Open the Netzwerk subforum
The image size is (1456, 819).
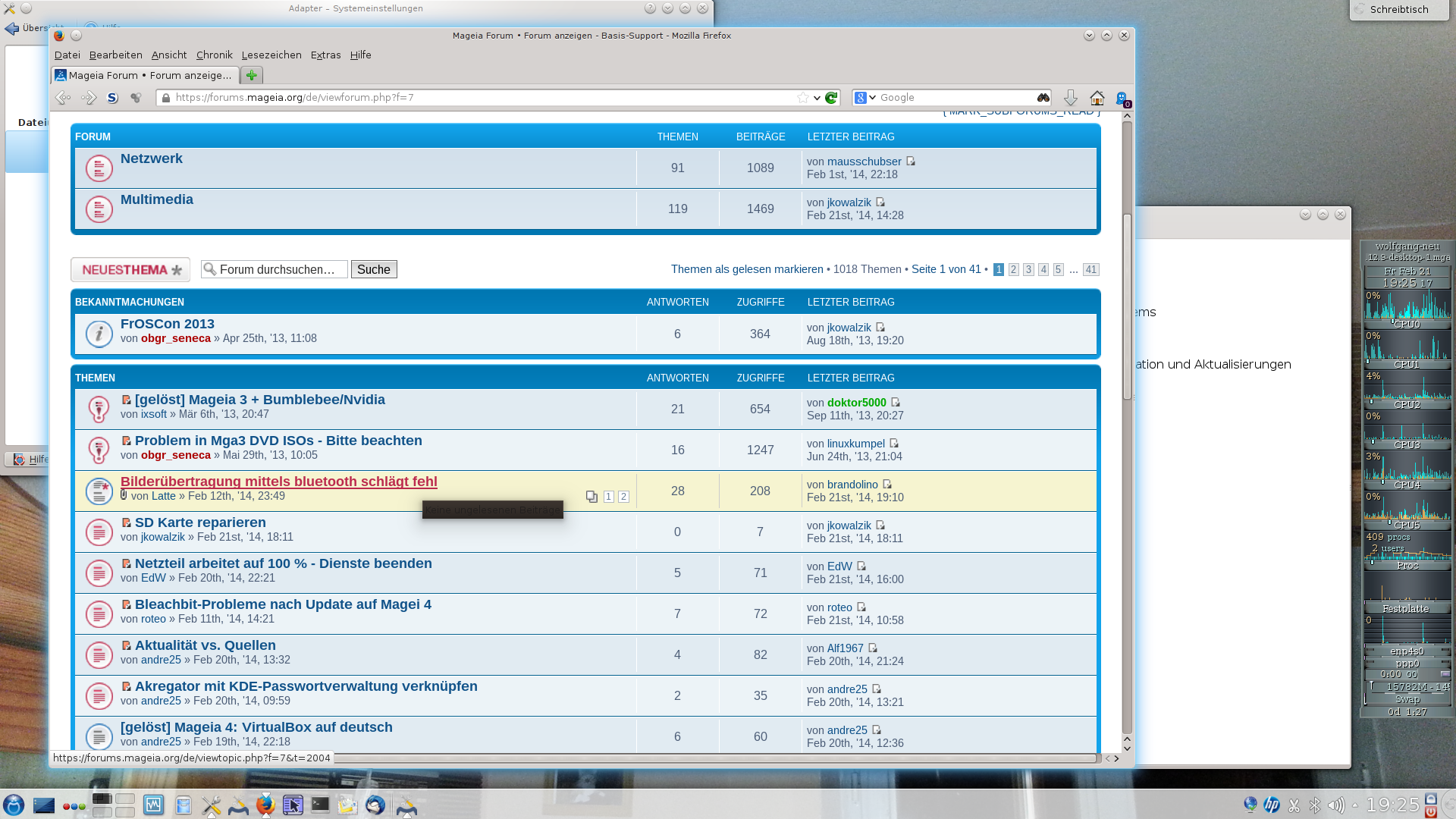click(x=152, y=158)
